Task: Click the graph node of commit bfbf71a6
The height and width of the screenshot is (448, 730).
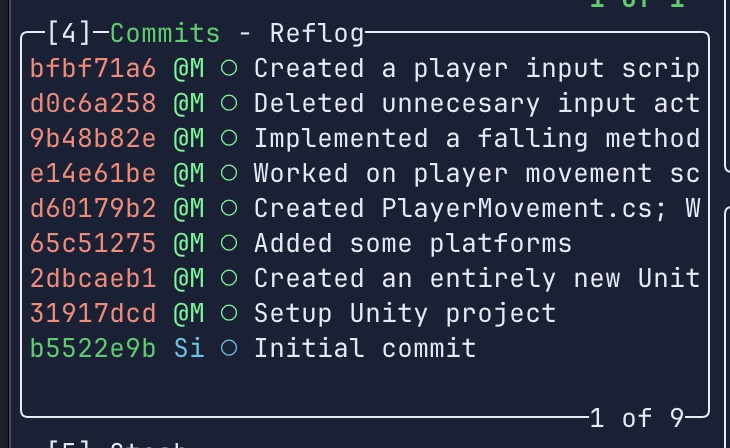Action: [x=229, y=69]
